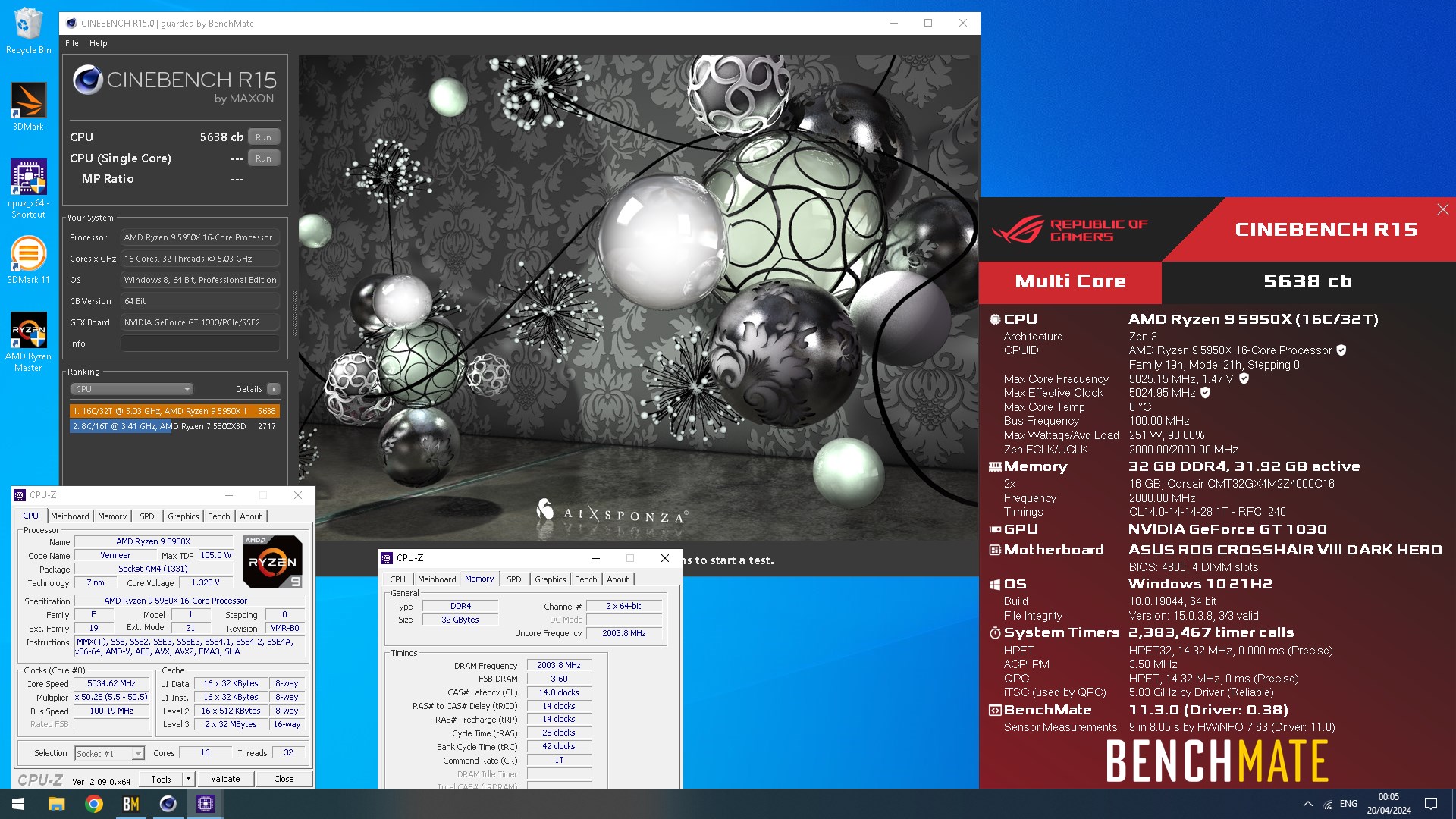This screenshot has height=819, width=1456.
Task: Select the 5950X ranking entry
Action: click(x=174, y=411)
